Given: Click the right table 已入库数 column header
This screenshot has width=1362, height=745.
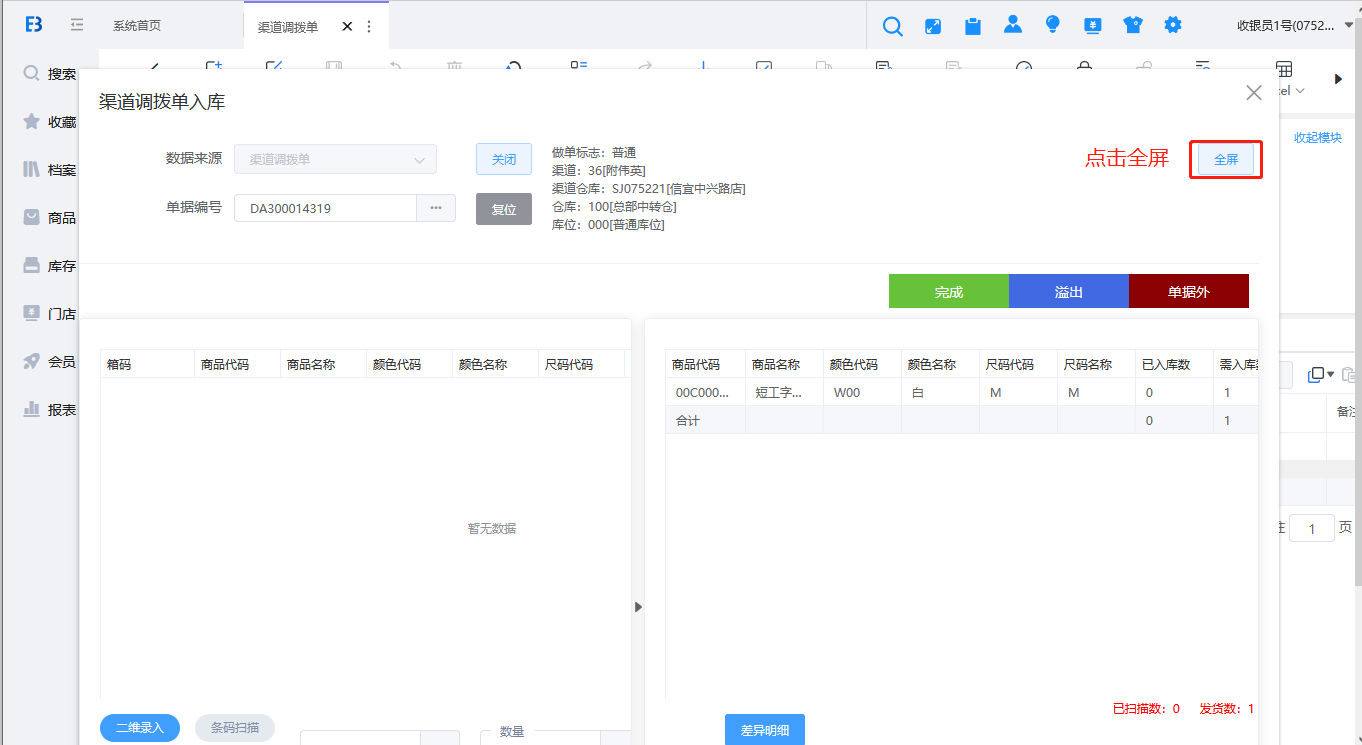Looking at the screenshot, I should [1175, 364].
